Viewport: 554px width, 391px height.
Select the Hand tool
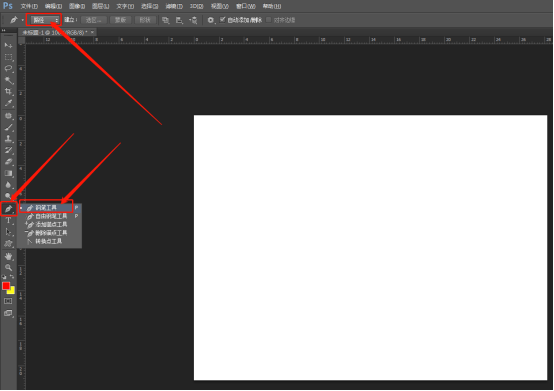coord(8,256)
